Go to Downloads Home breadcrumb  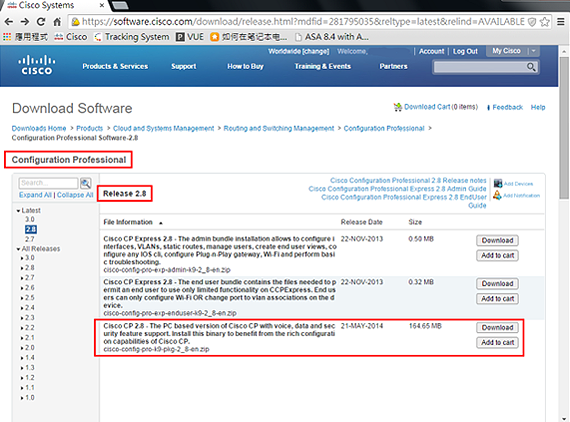click(39, 128)
